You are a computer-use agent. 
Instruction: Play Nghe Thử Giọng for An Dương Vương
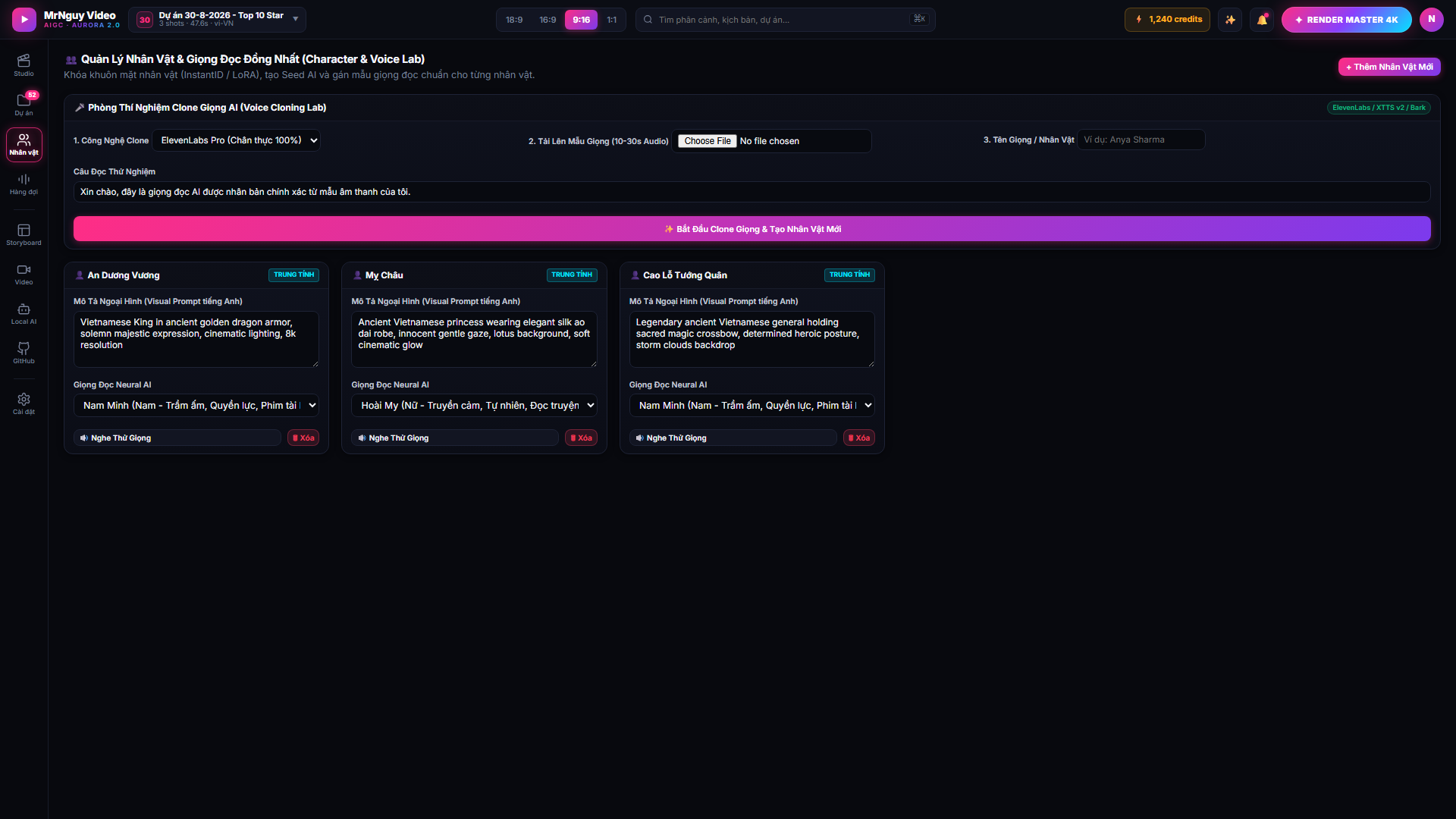pyautogui.click(x=177, y=438)
